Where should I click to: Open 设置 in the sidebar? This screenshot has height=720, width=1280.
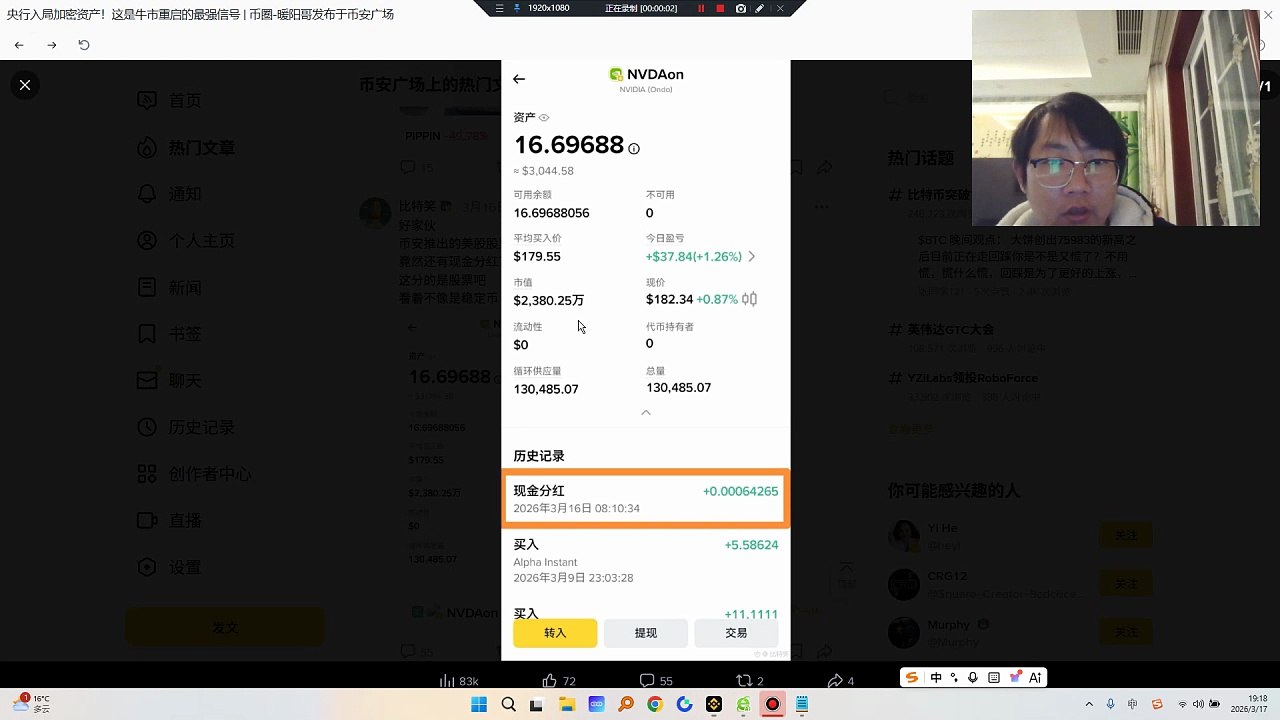click(x=170, y=567)
